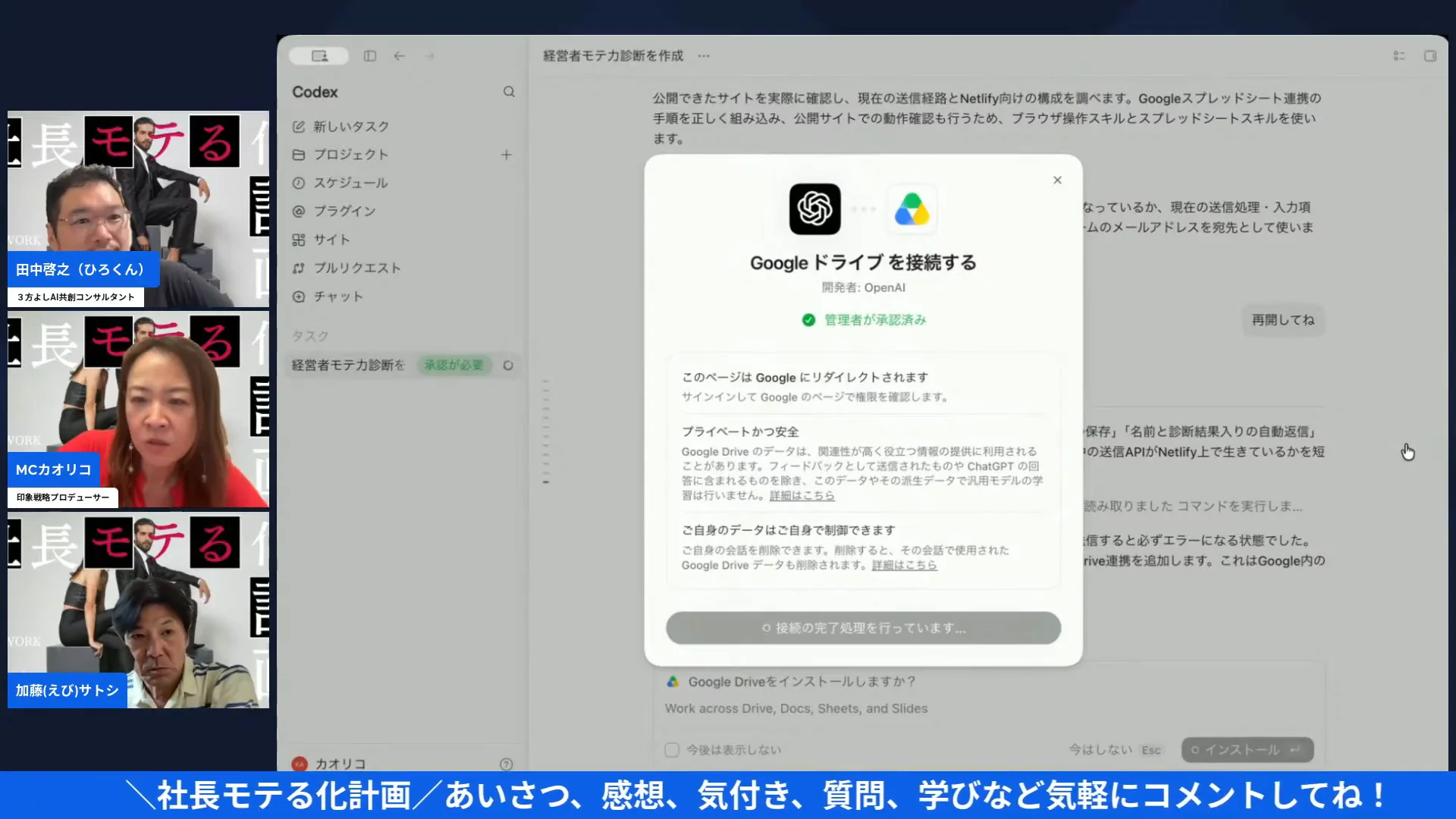Click the spinner icon next to task row
Image resolution: width=1456 pixels, height=819 pixels.
(508, 366)
